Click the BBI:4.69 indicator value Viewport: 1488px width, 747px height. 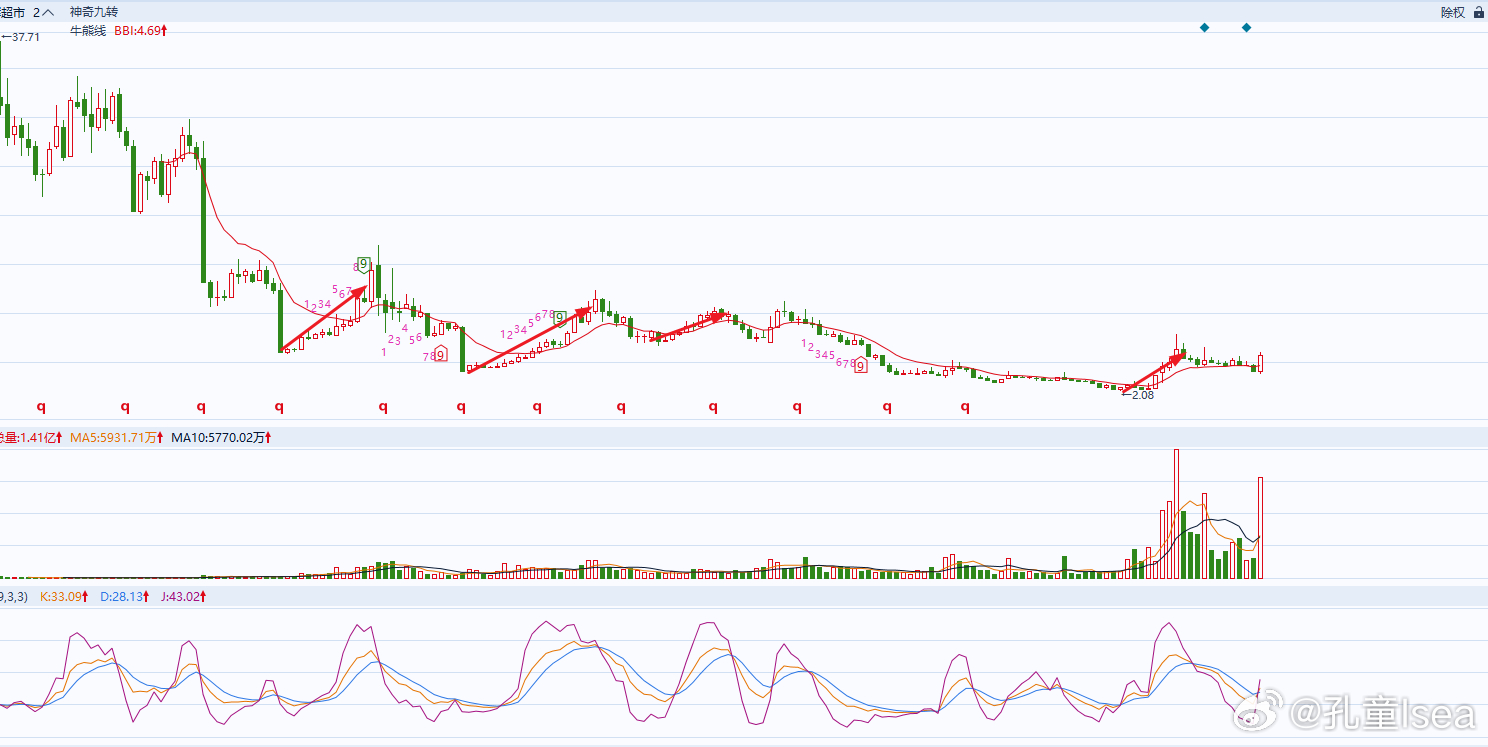tap(140, 31)
